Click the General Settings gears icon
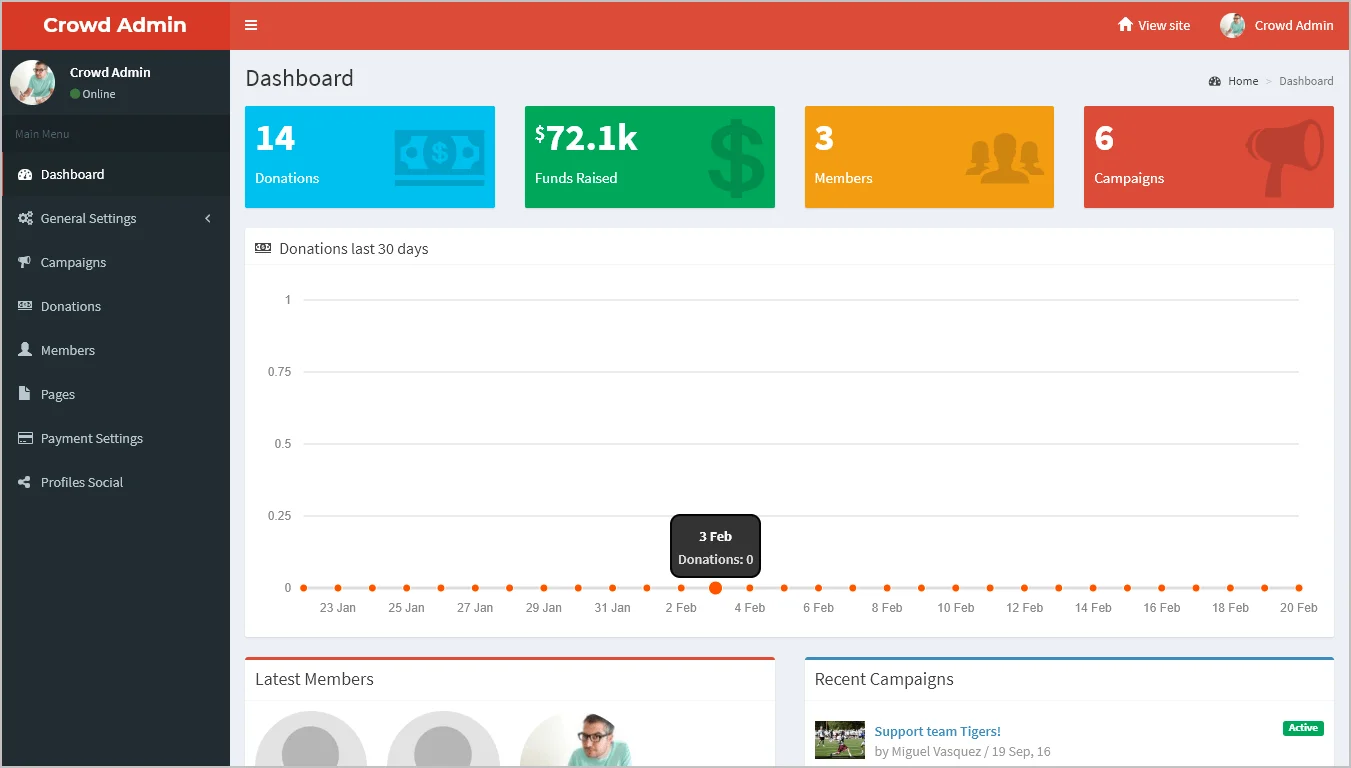The image size is (1351, 768). pyautogui.click(x=25, y=218)
